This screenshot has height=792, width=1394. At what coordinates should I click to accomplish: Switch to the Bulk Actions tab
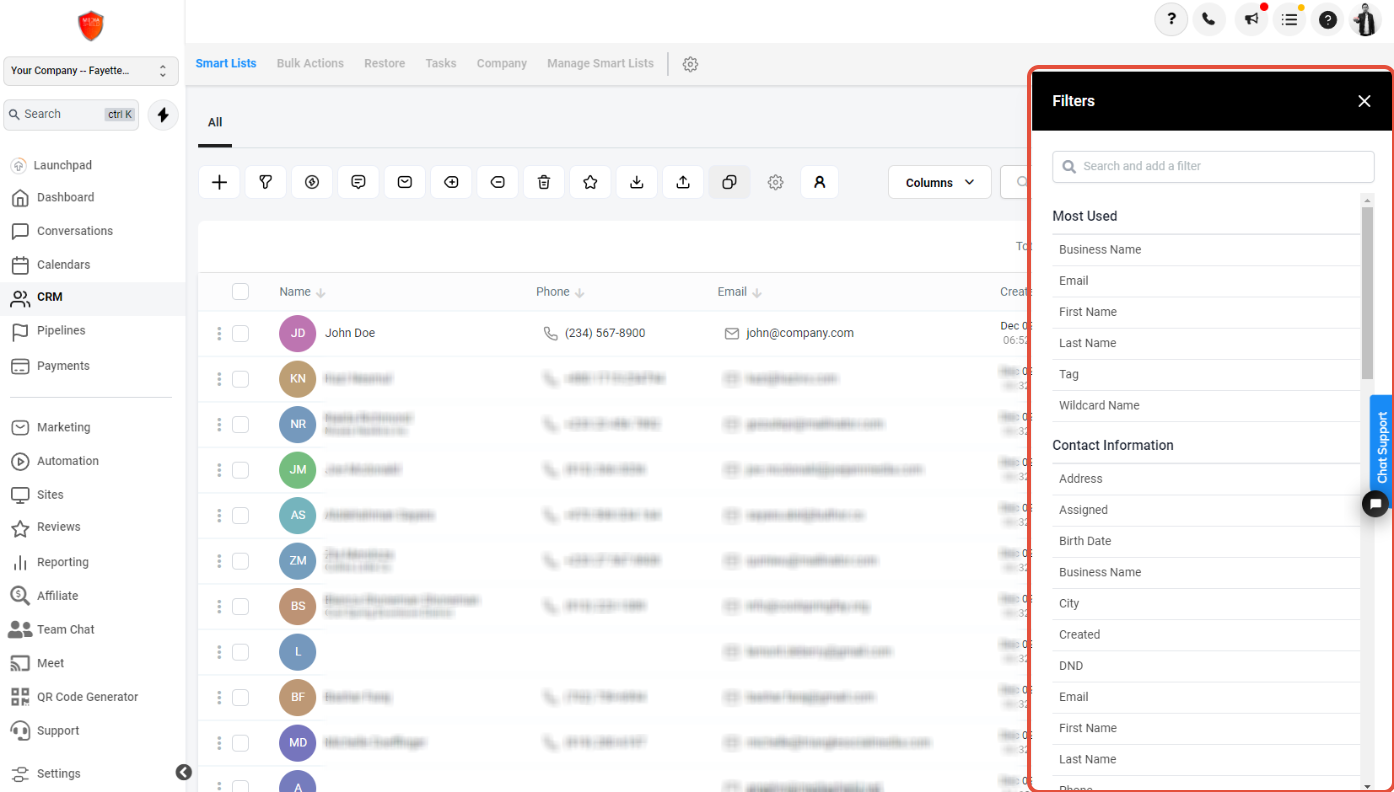pos(310,63)
